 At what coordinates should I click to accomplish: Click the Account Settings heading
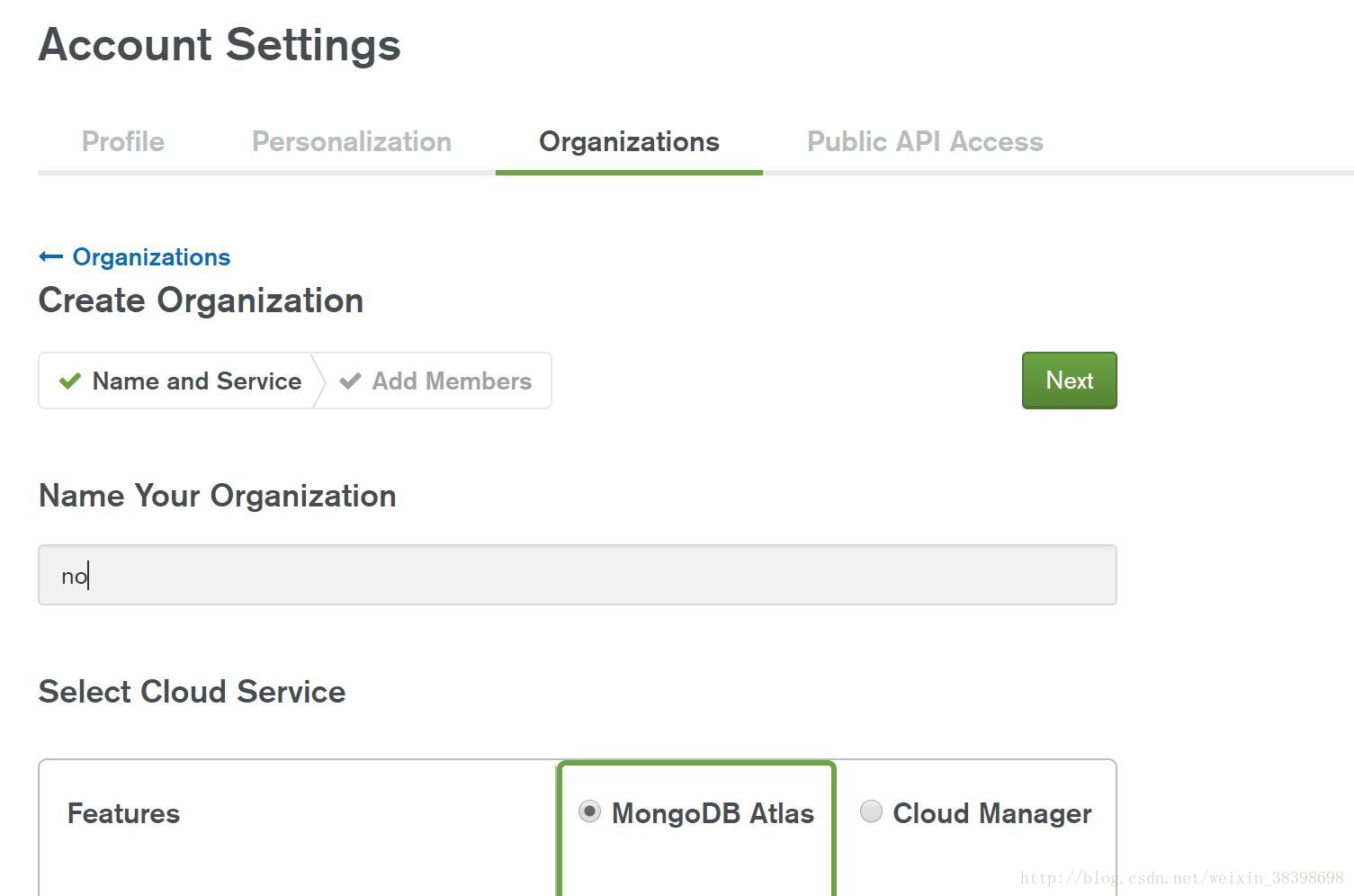tap(220, 45)
